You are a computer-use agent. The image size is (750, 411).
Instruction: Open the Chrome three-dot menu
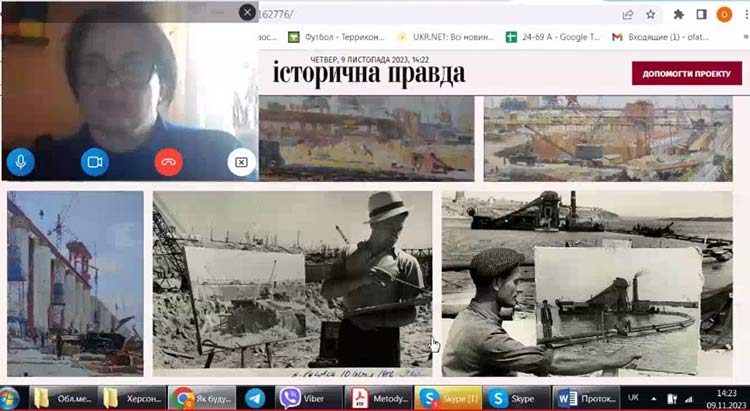pyautogui.click(x=744, y=14)
